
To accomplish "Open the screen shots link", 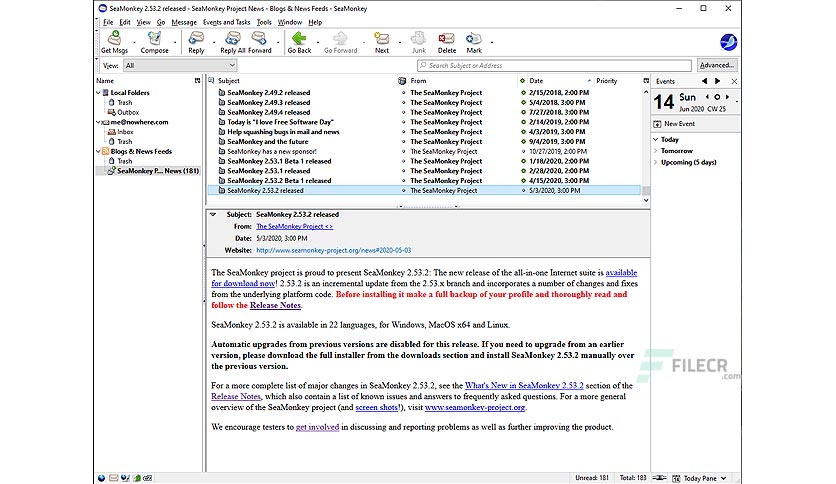I will [x=376, y=407].
